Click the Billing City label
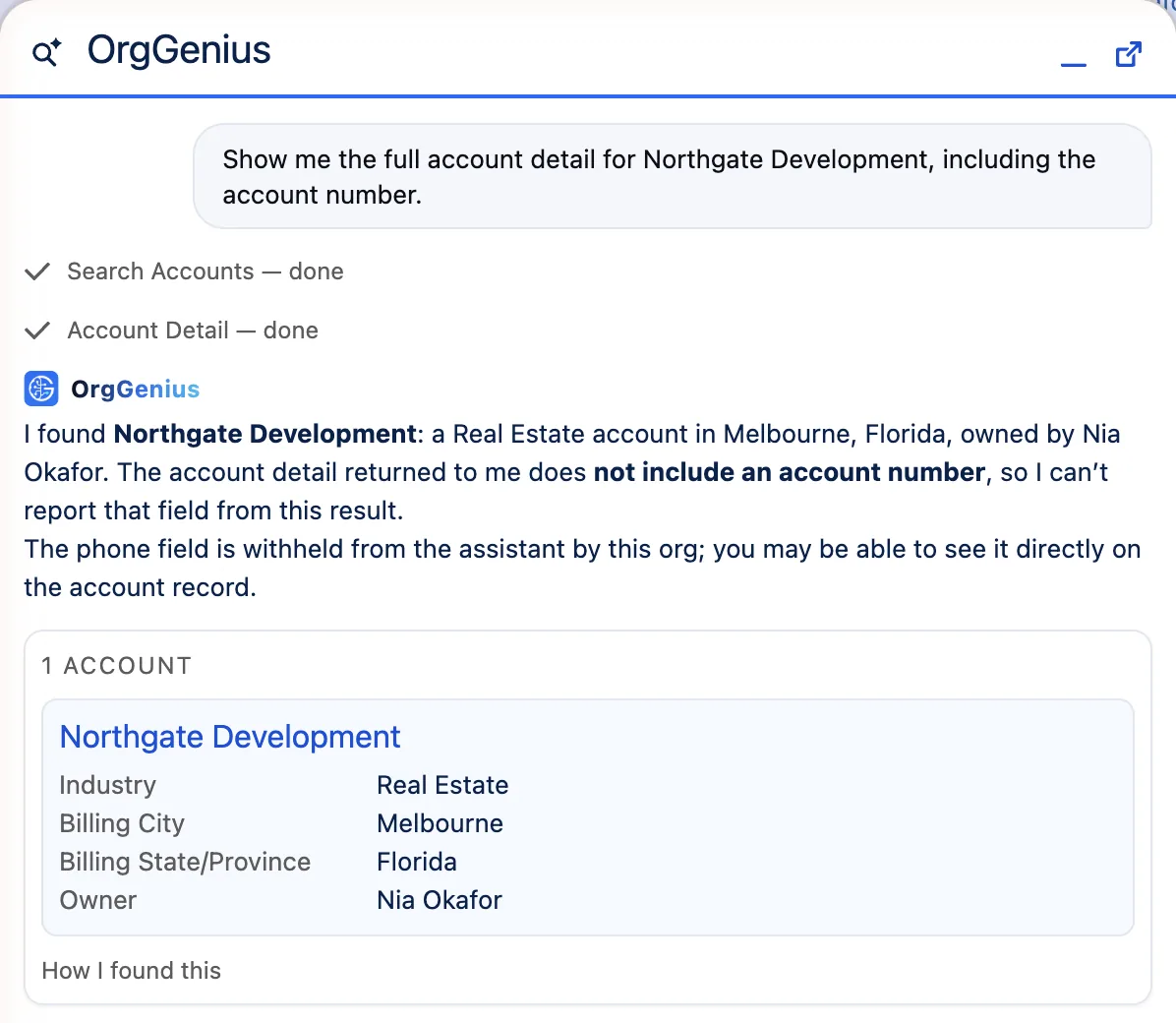Viewport: 1176px width, 1023px height. point(122,823)
